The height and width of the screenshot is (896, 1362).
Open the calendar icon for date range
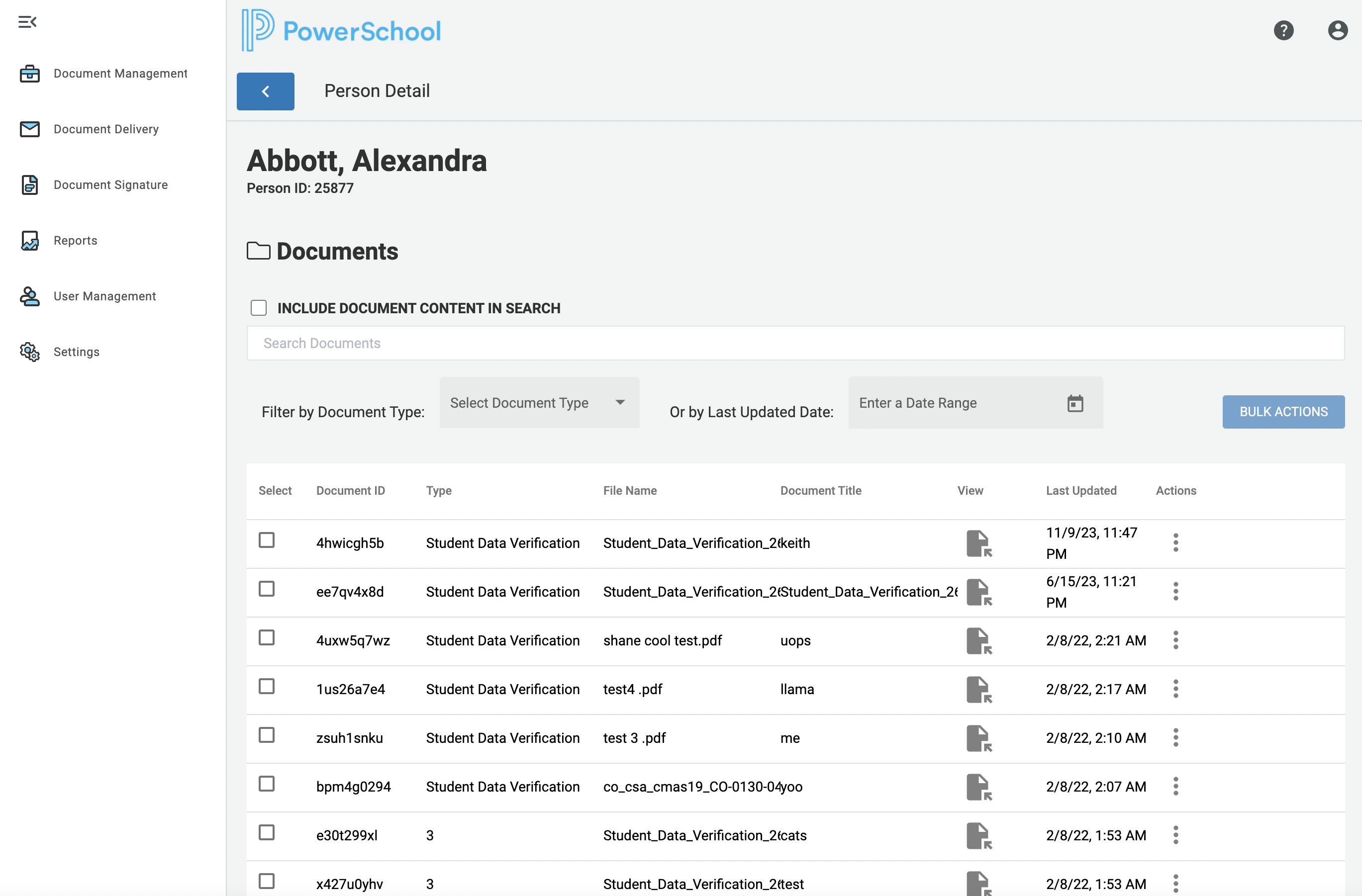[1076, 403]
